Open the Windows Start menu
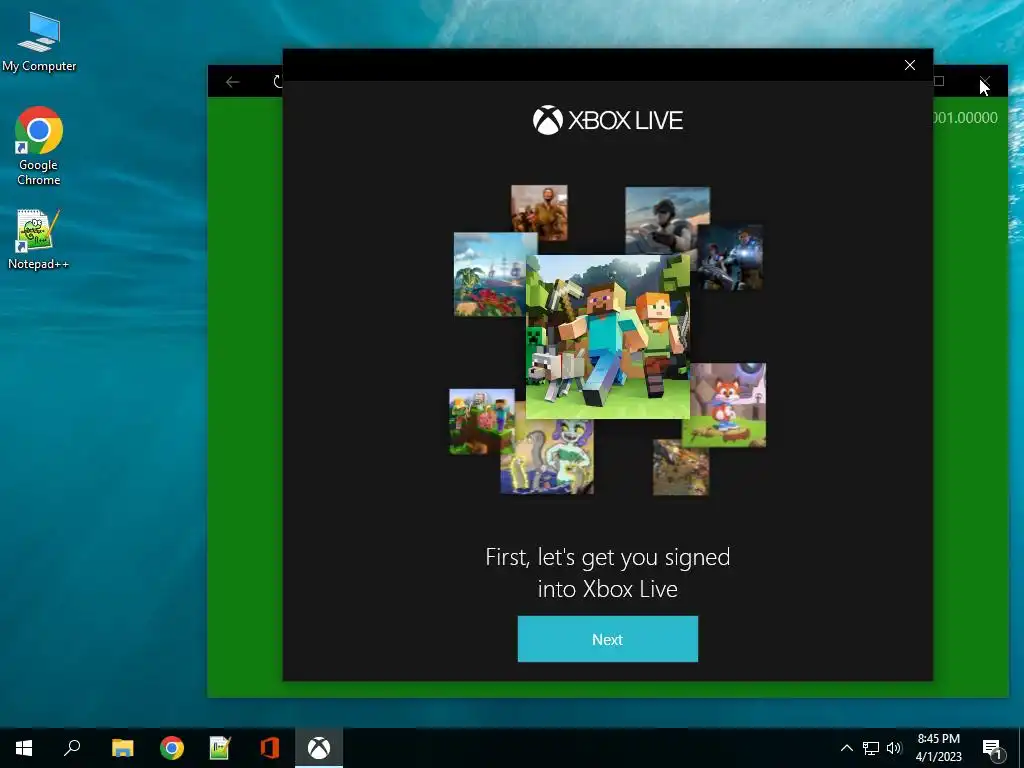The height and width of the screenshot is (768, 1024). (24, 748)
